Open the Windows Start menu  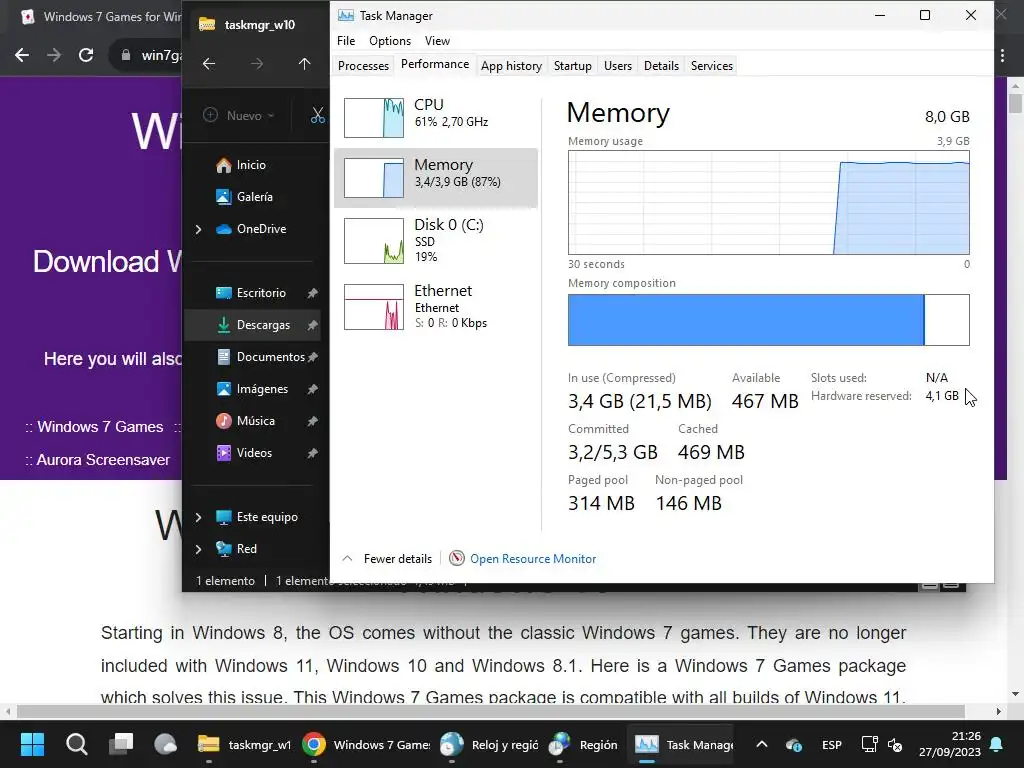click(32, 744)
